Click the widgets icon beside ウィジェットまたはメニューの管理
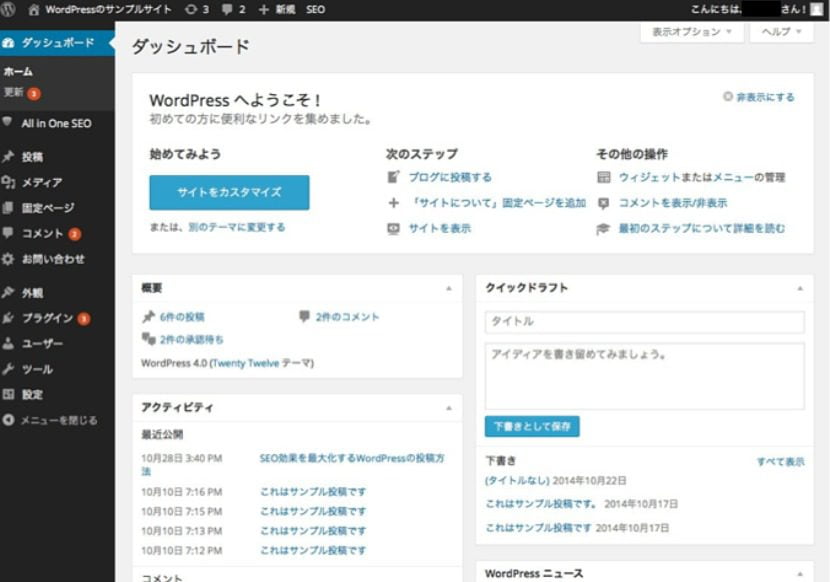The width and height of the screenshot is (830, 582). pos(603,177)
